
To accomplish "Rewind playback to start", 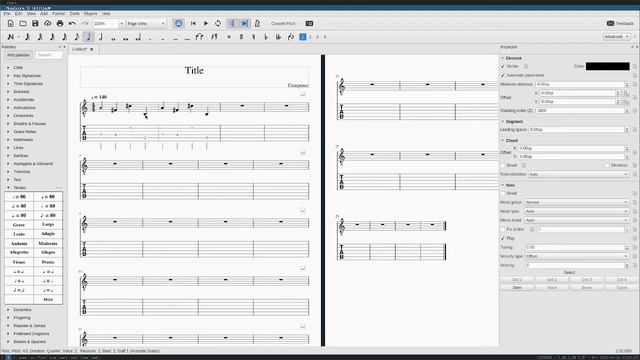I will [x=193, y=24].
